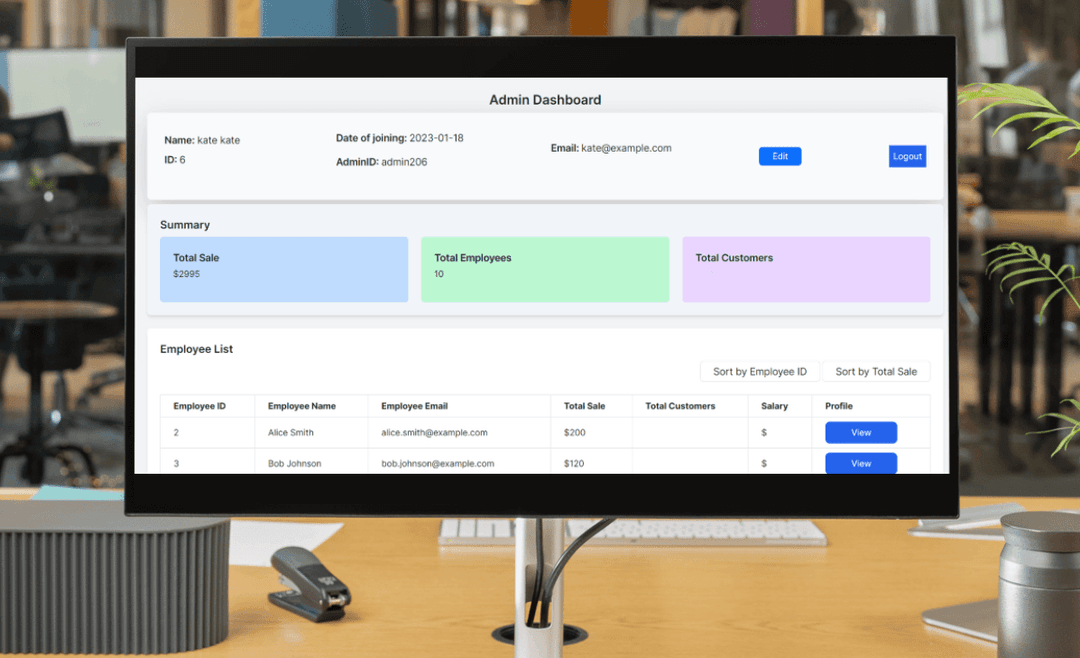Click the Salary column header
Screen dimensions: 1080x658
[x=775, y=406]
